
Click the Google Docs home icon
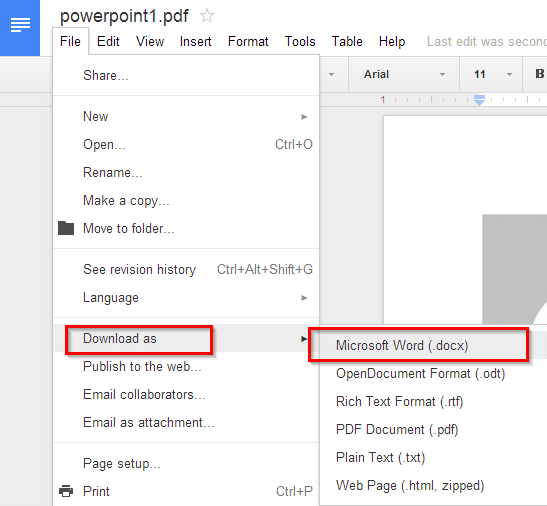tap(20, 28)
